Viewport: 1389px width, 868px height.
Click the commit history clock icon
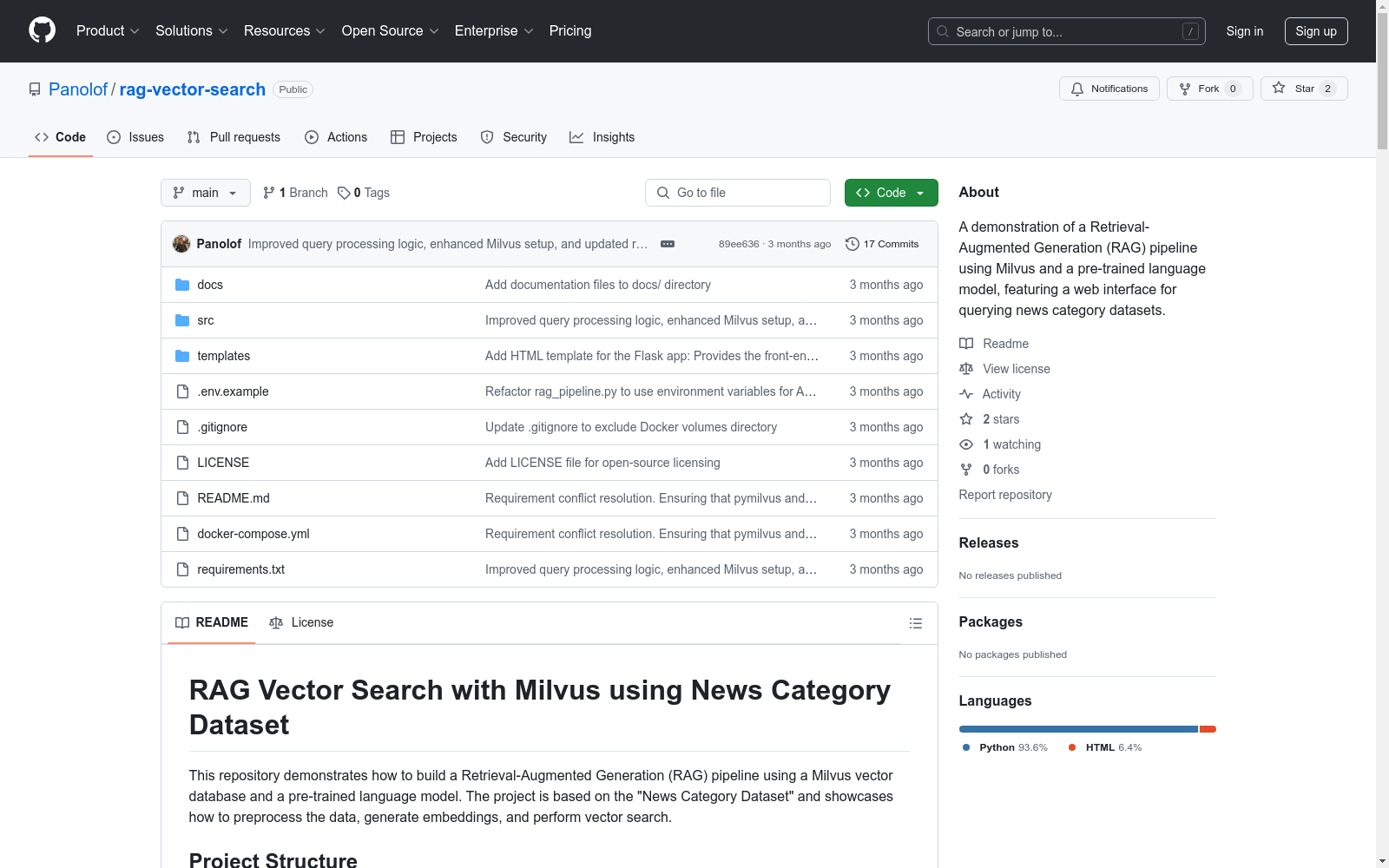pyautogui.click(x=852, y=244)
